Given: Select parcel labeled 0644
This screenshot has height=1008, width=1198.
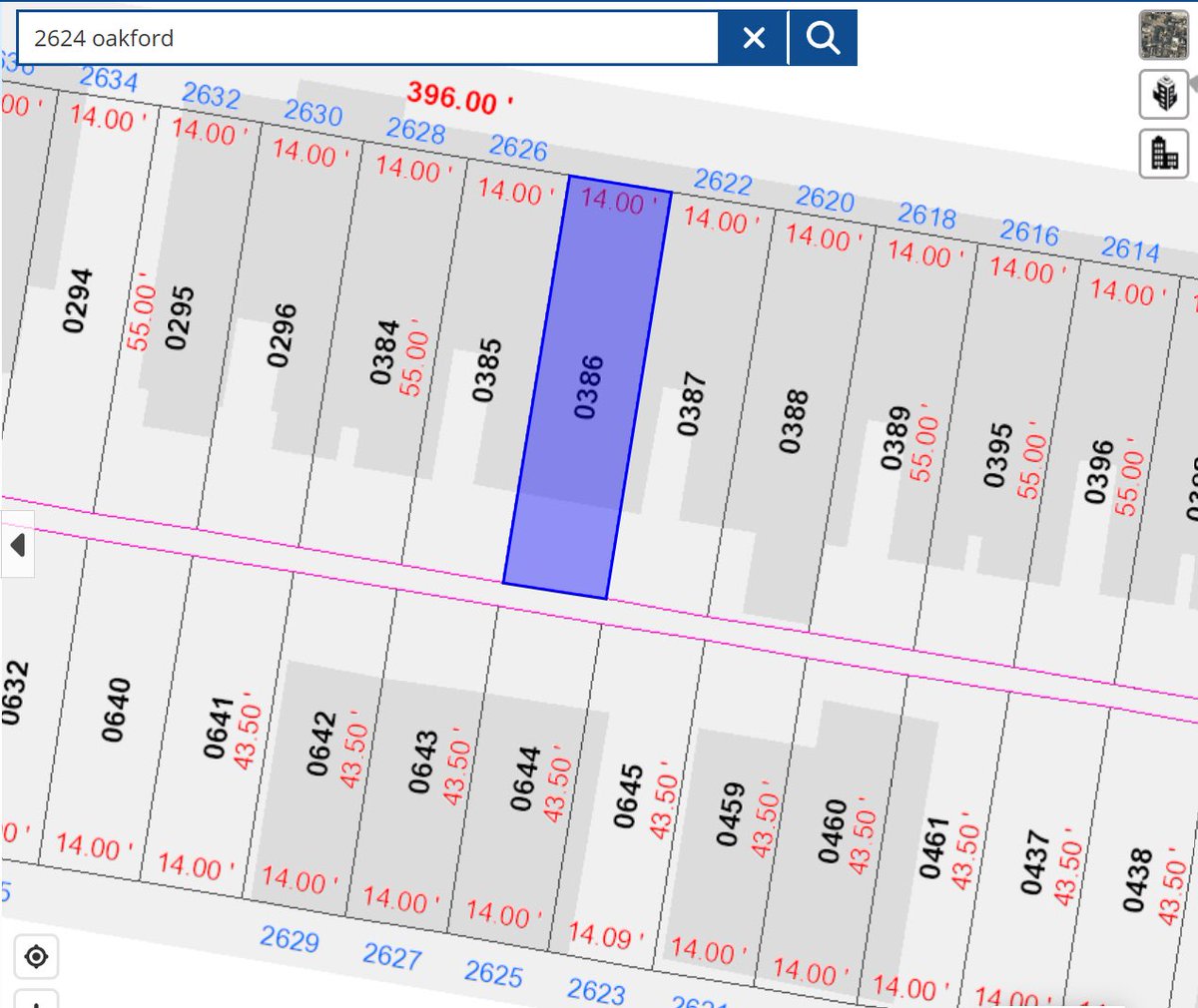Looking at the screenshot, I should (x=525, y=778).
